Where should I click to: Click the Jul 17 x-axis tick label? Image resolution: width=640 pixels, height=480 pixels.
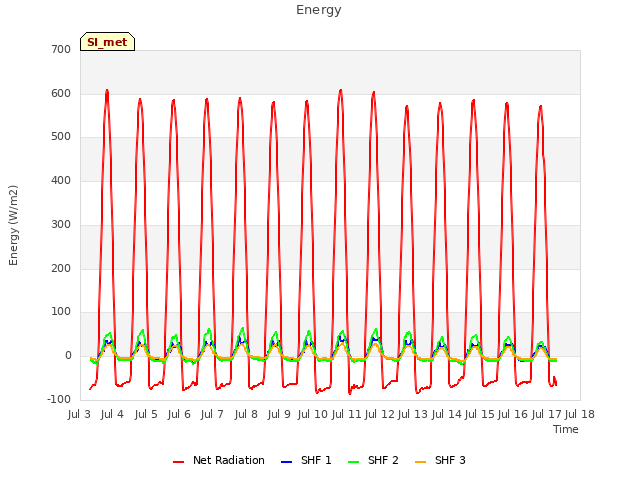pos(547,414)
